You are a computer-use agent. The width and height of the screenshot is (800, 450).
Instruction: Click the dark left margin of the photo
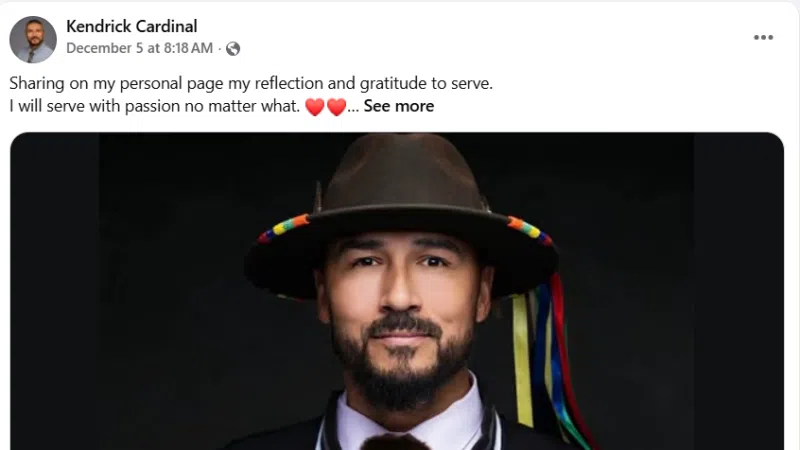(x=55, y=291)
